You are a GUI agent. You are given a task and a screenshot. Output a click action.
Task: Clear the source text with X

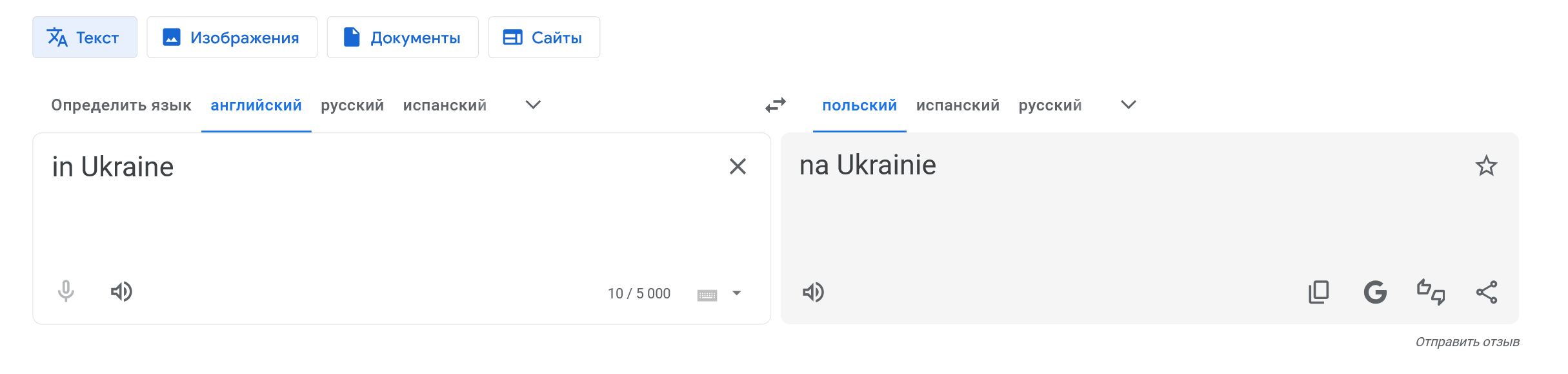tap(738, 167)
